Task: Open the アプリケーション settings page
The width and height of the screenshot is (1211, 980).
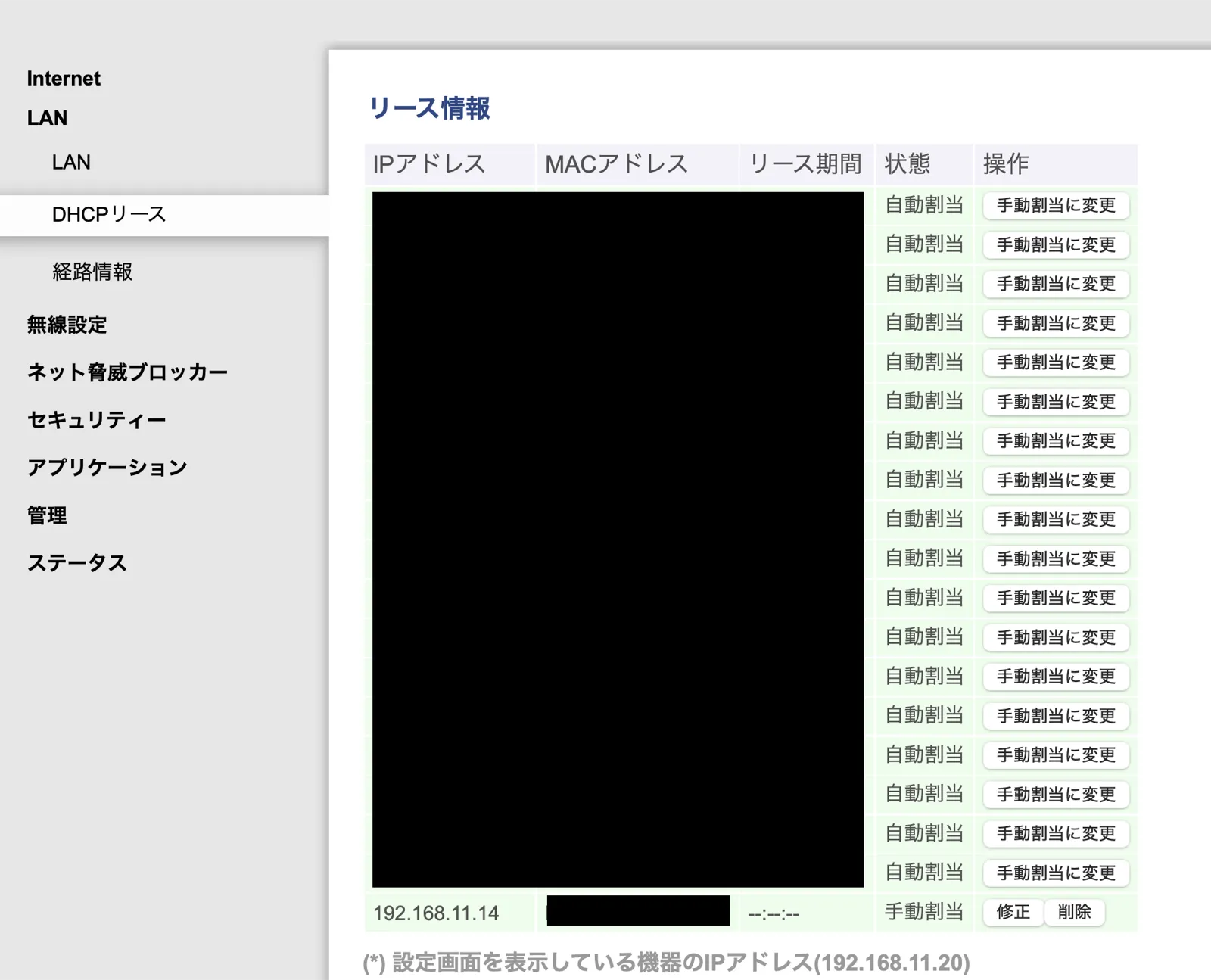Action: tap(107, 467)
